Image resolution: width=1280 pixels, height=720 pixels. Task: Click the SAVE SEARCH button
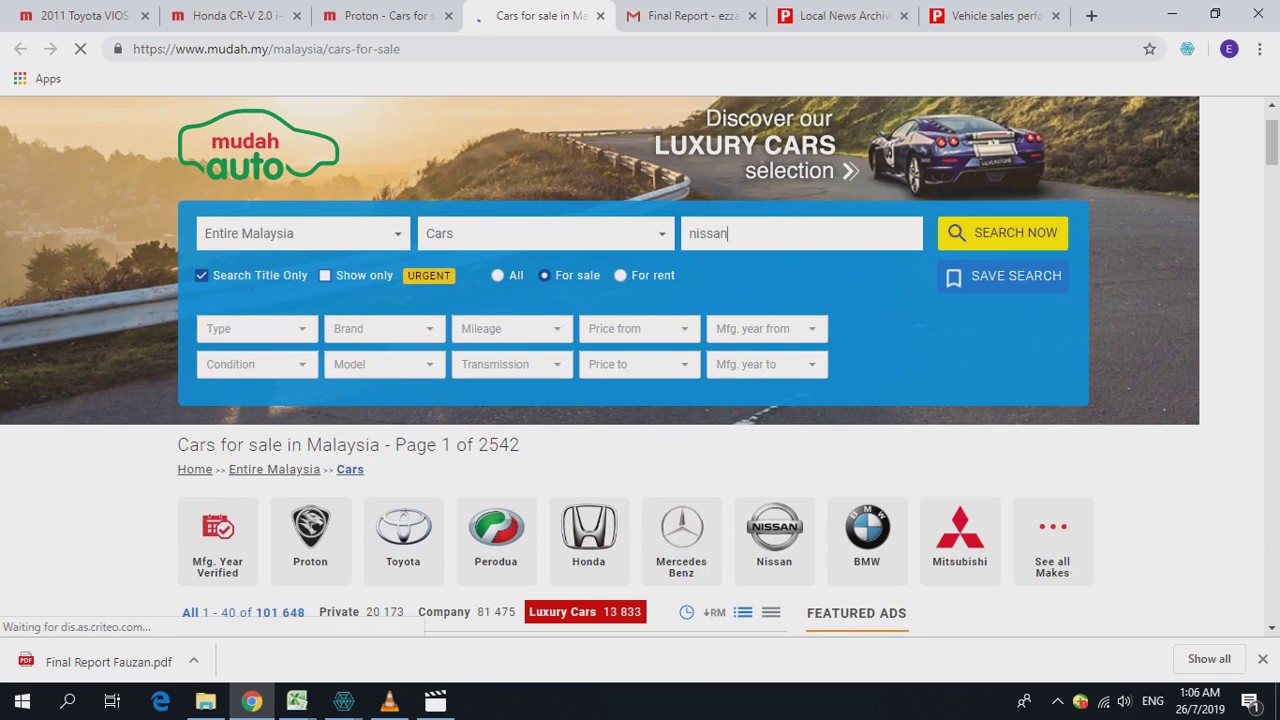pos(1003,276)
